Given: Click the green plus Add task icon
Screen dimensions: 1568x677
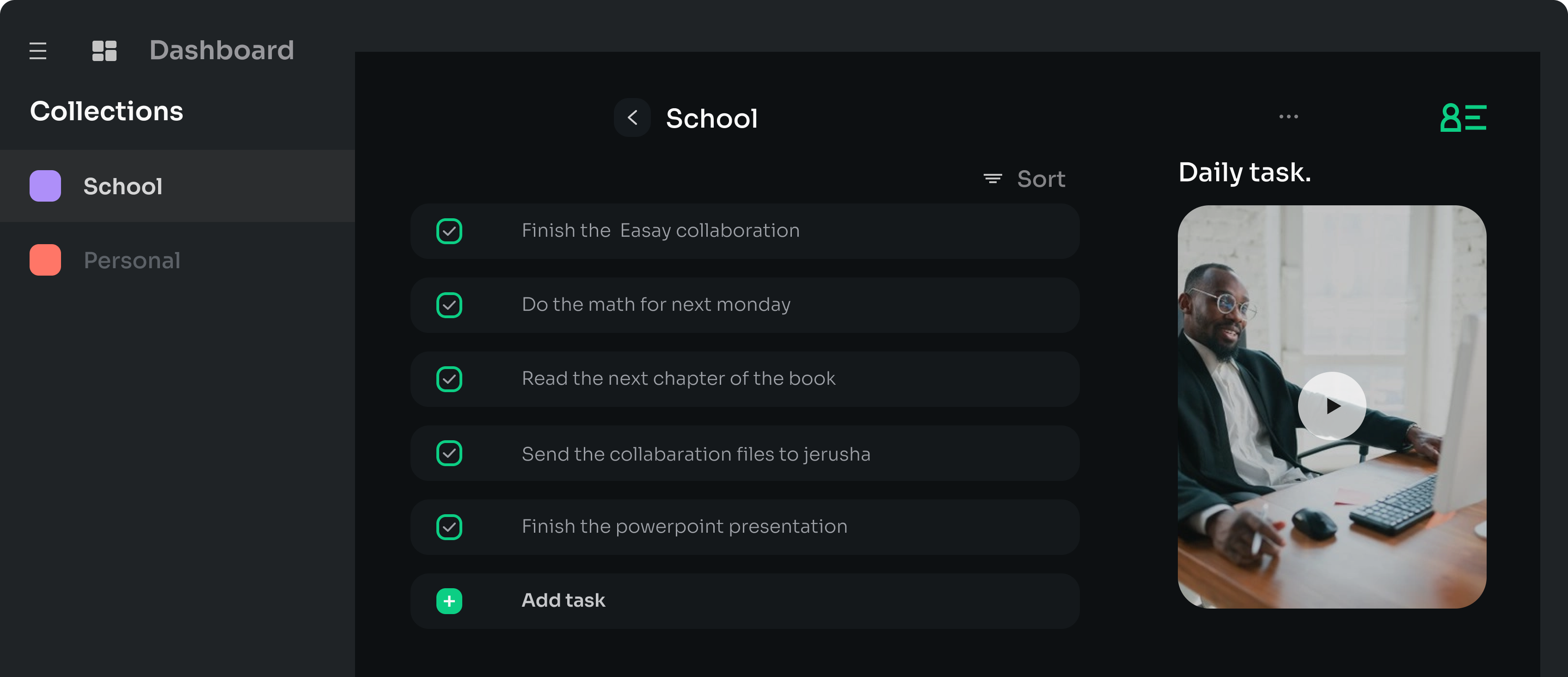Looking at the screenshot, I should (449, 601).
